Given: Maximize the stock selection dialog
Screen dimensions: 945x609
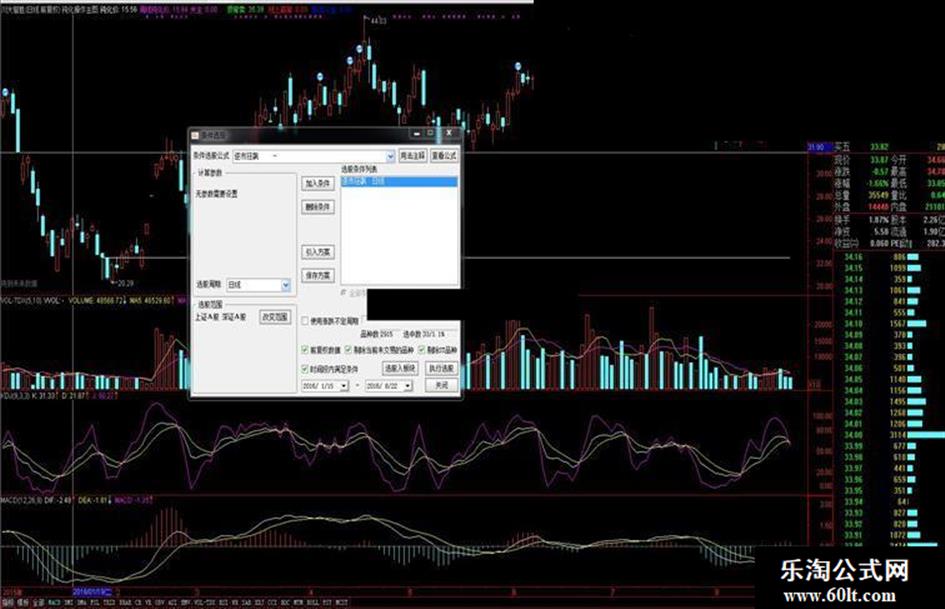Looking at the screenshot, I should pyautogui.click(x=431, y=133).
